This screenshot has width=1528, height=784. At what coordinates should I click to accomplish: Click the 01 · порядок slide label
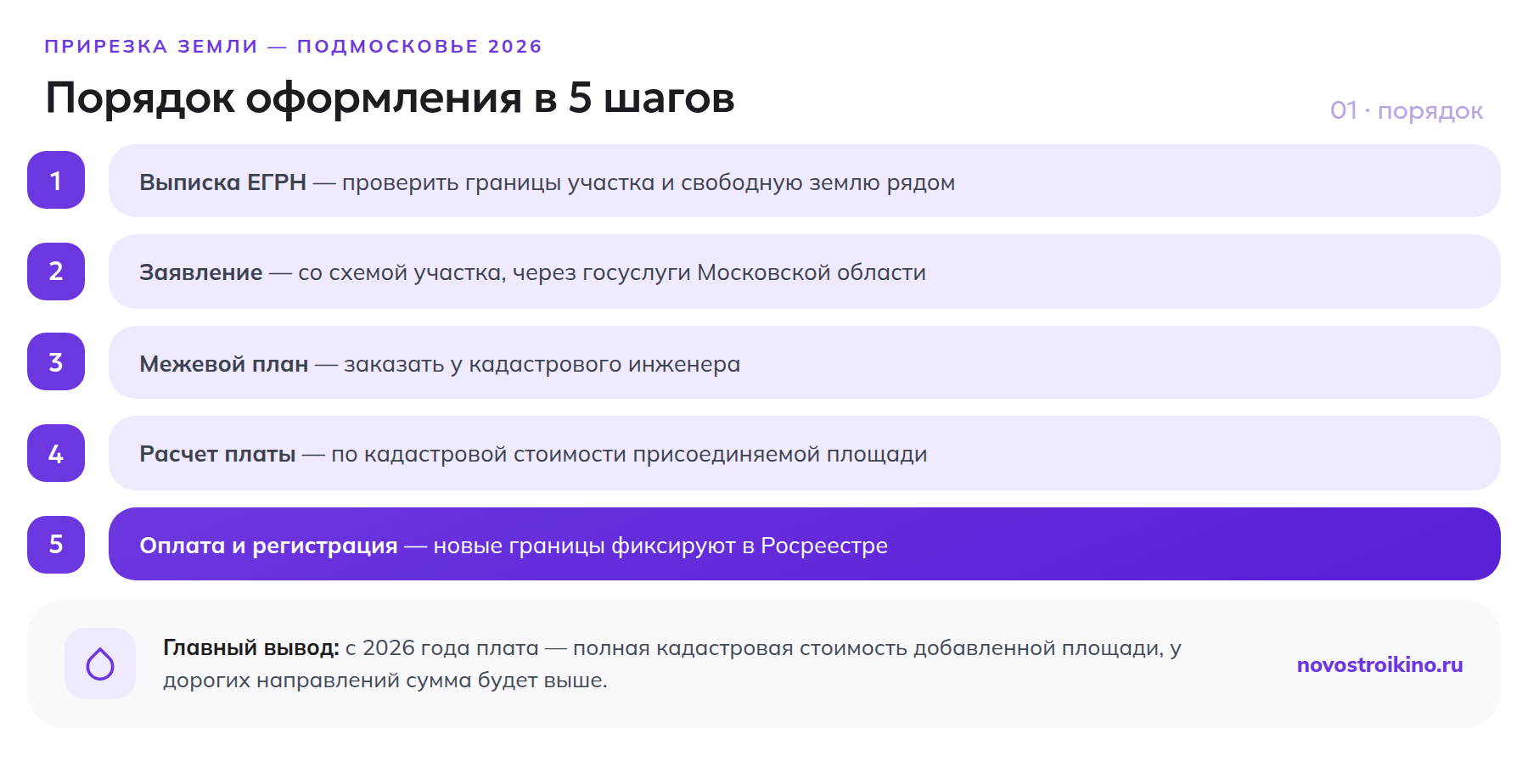click(1407, 111)
